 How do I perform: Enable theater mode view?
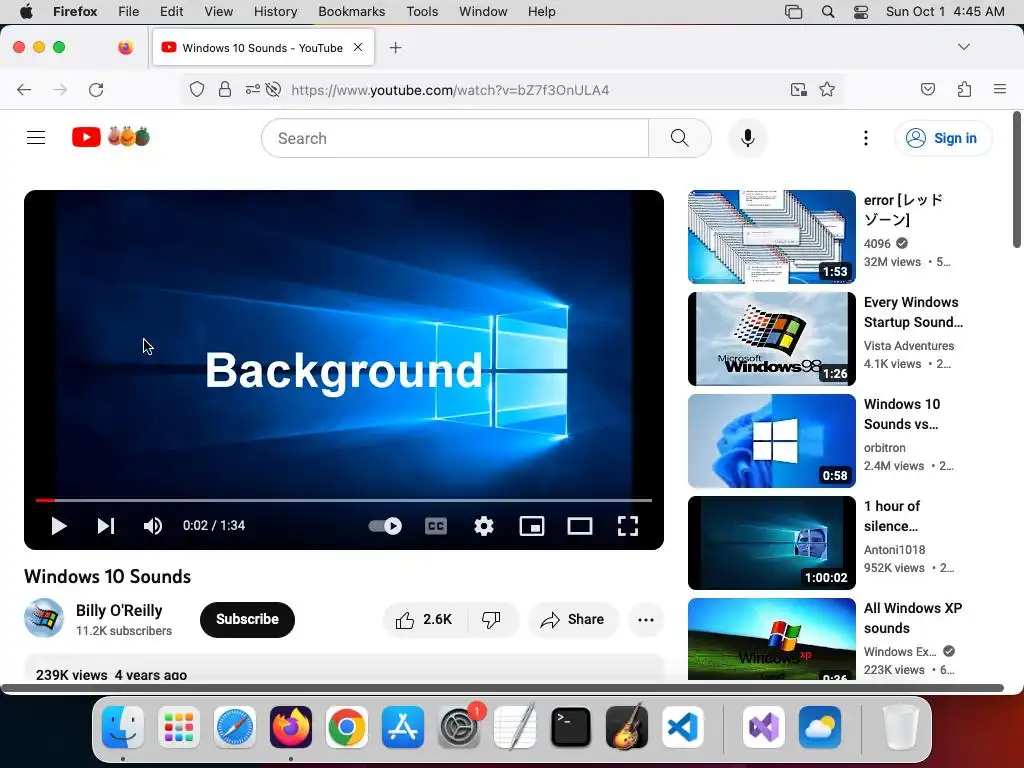pyautogui.click(x=580, y=526)
